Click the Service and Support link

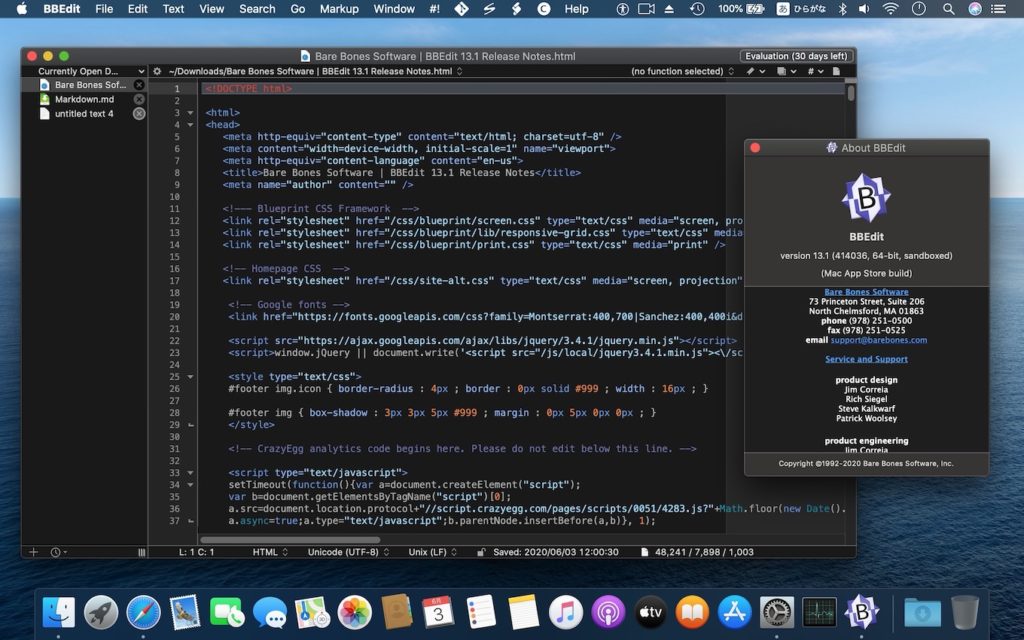[x=866, y=359]
